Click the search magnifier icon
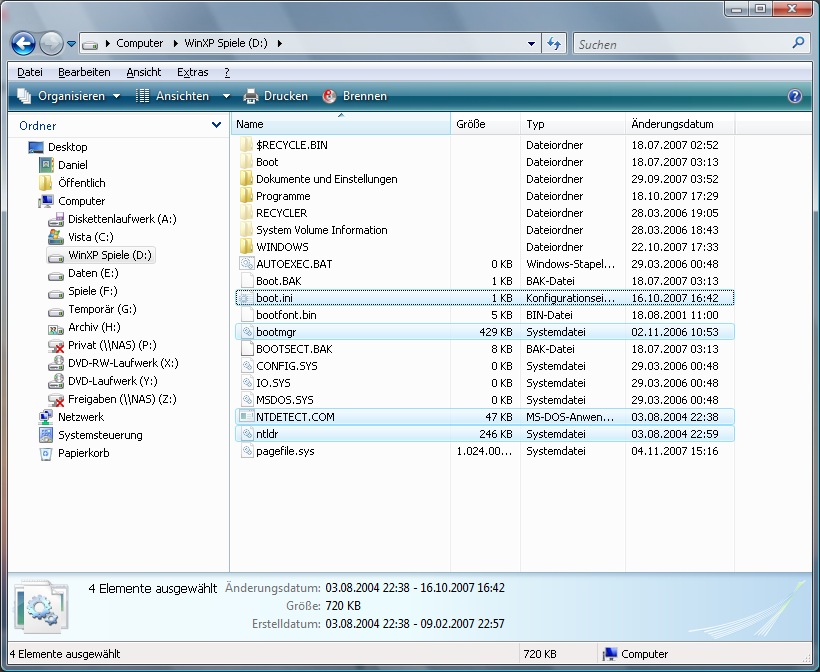Viewport: 820px width, 672px height. point(799,43)
